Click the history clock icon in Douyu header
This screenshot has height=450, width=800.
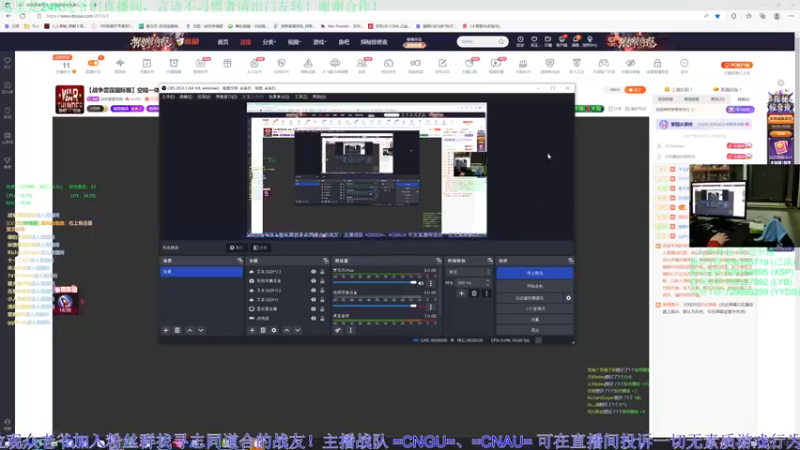pyautogui.click(x=520, y=39)
